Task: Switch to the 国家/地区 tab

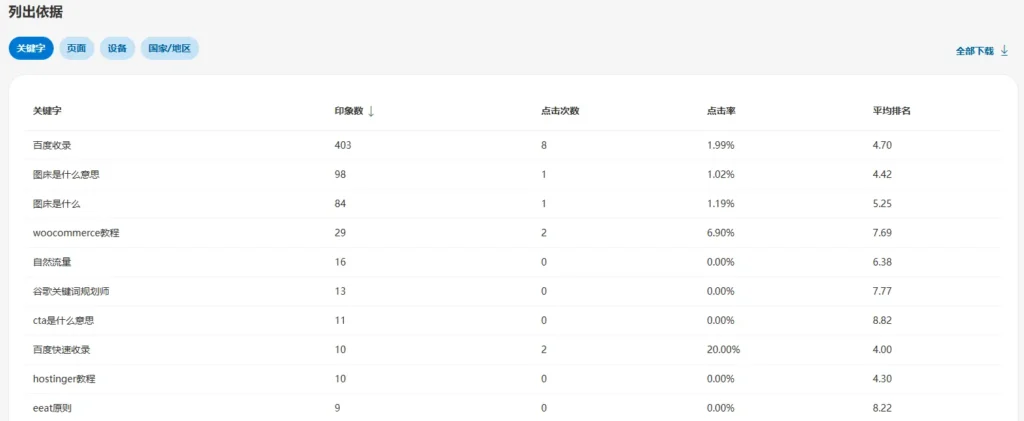Action: click(x=170, y=49)
